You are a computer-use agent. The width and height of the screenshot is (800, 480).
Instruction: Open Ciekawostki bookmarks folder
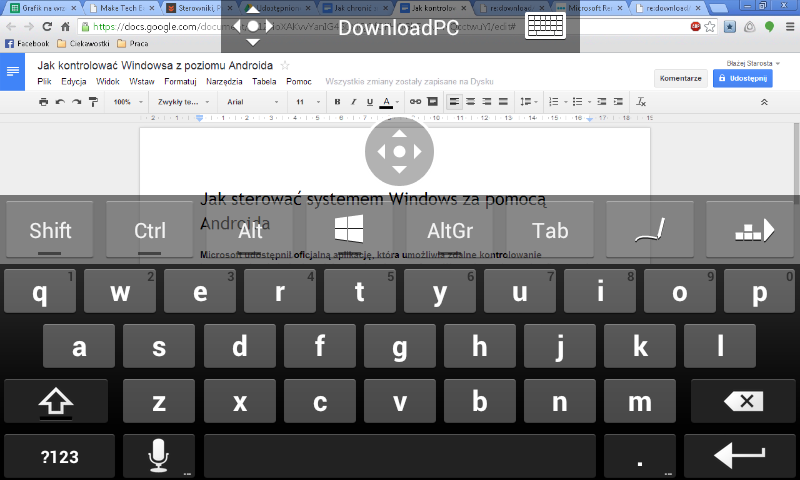pos(84,43)
